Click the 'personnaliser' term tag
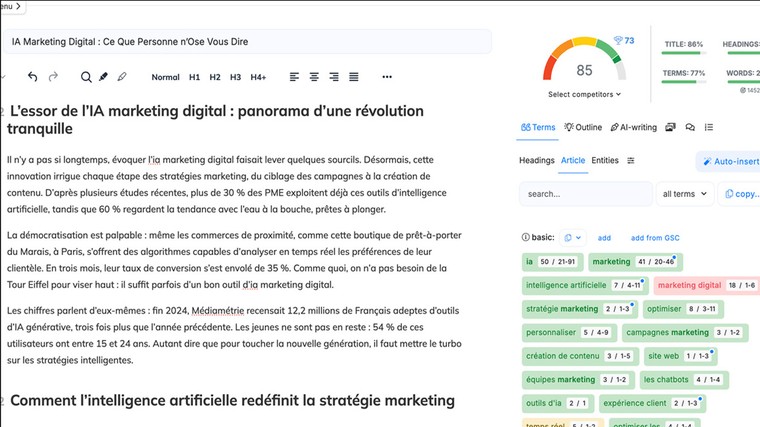Image resolution: width=760 pixels, height=427 pixels. [569, 332]
